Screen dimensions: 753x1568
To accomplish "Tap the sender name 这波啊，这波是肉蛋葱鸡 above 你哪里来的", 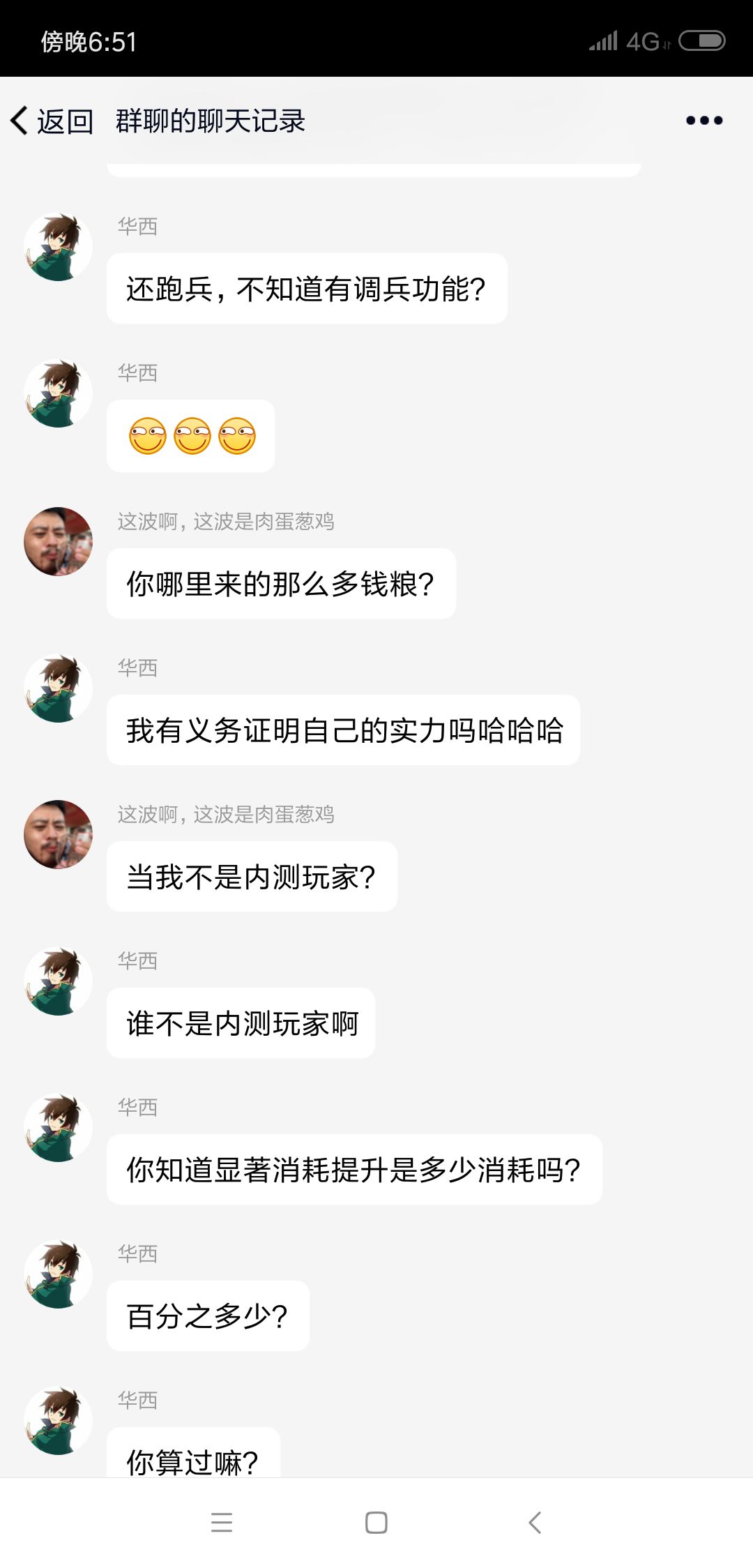I will [x=226, y=522].
